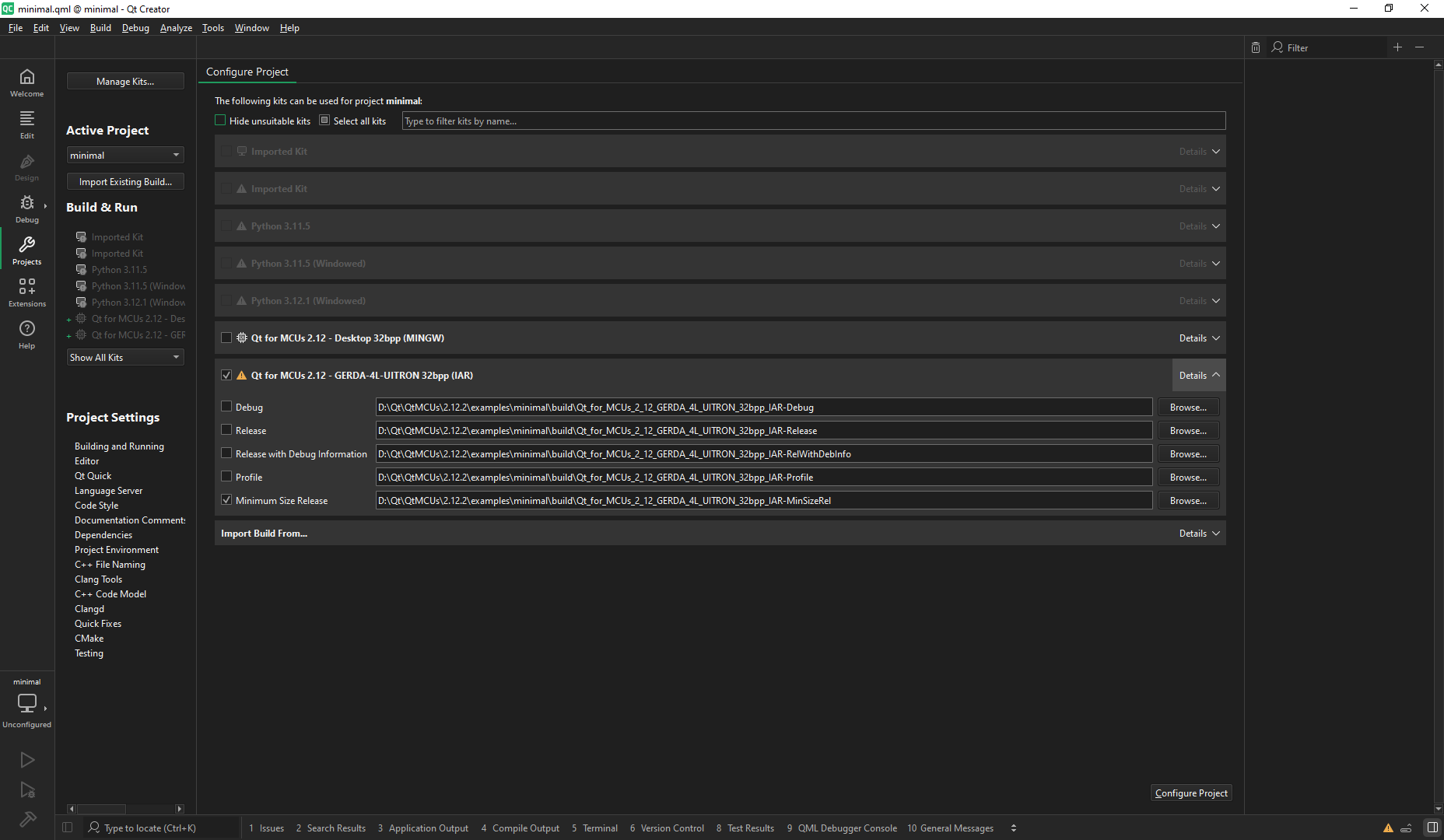1444x840 pixels.
Task: Expand Details for Desktop 32bpp (MINGW) kit
Action: (1199, 338)
